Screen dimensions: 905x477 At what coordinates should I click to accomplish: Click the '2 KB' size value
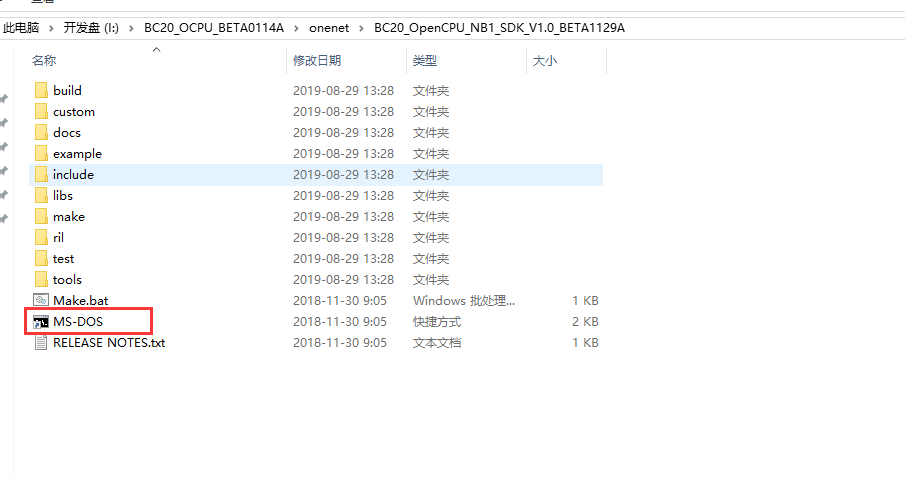coord(585,322)
